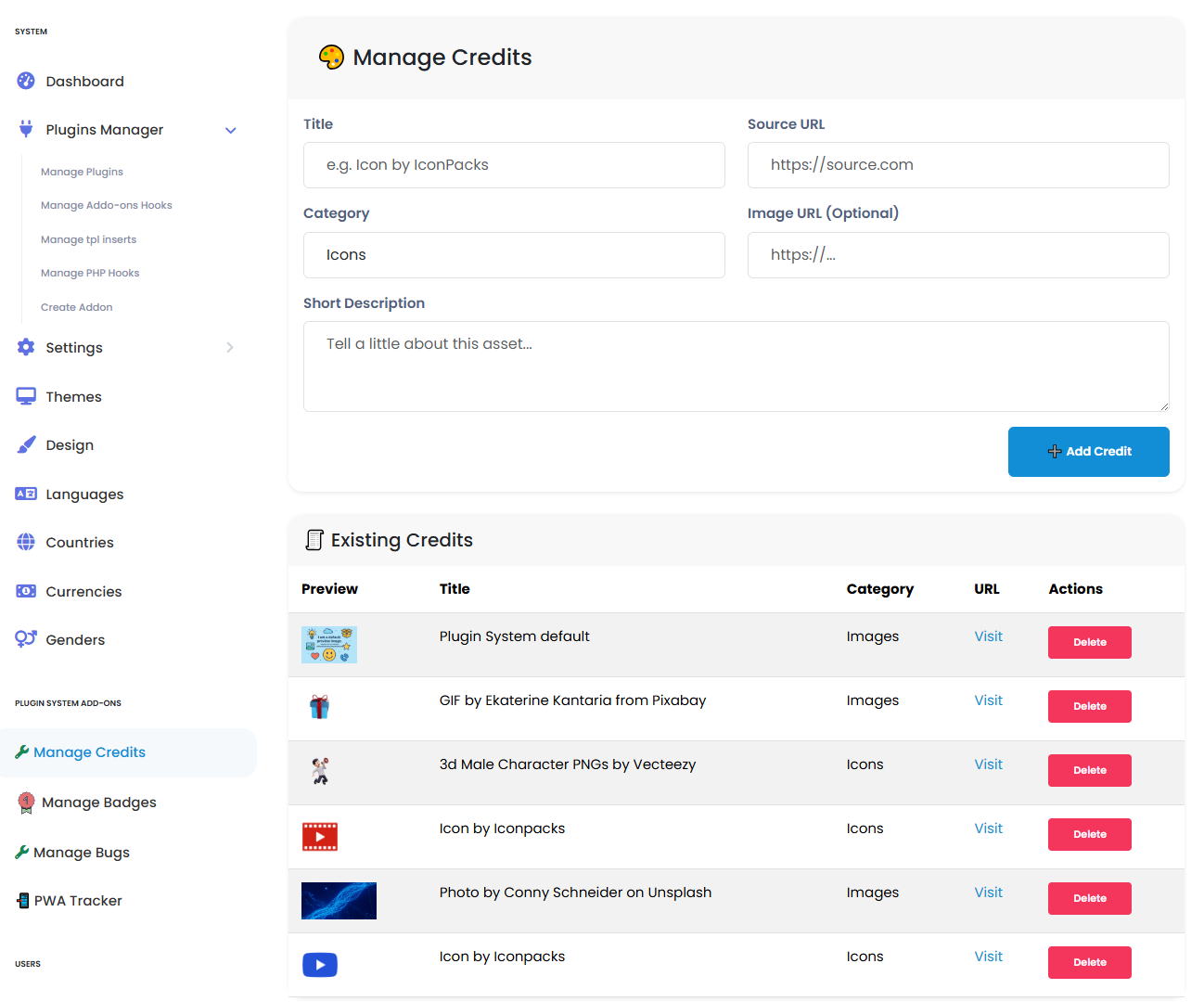The image size is (1204, 1002).
Task: Open the Dashboard with the palette icon
Action: pos(25,81)
